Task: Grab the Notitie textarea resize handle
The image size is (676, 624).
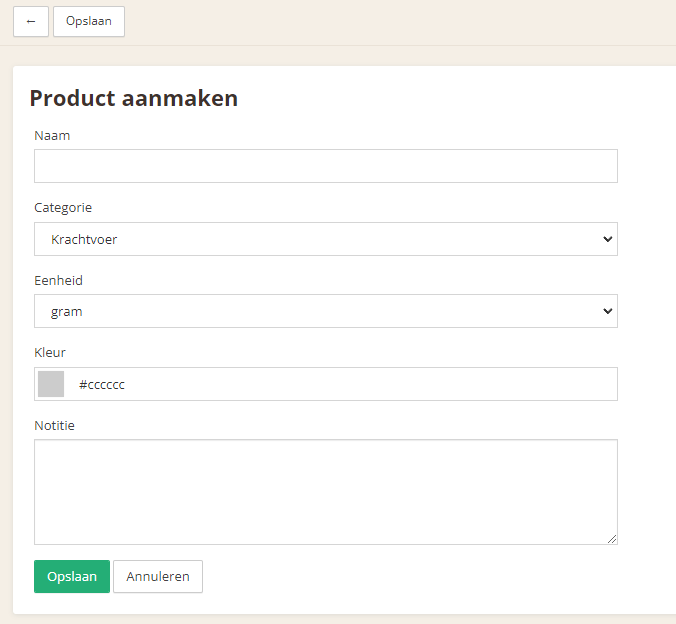Action: (x=612, y=539)
